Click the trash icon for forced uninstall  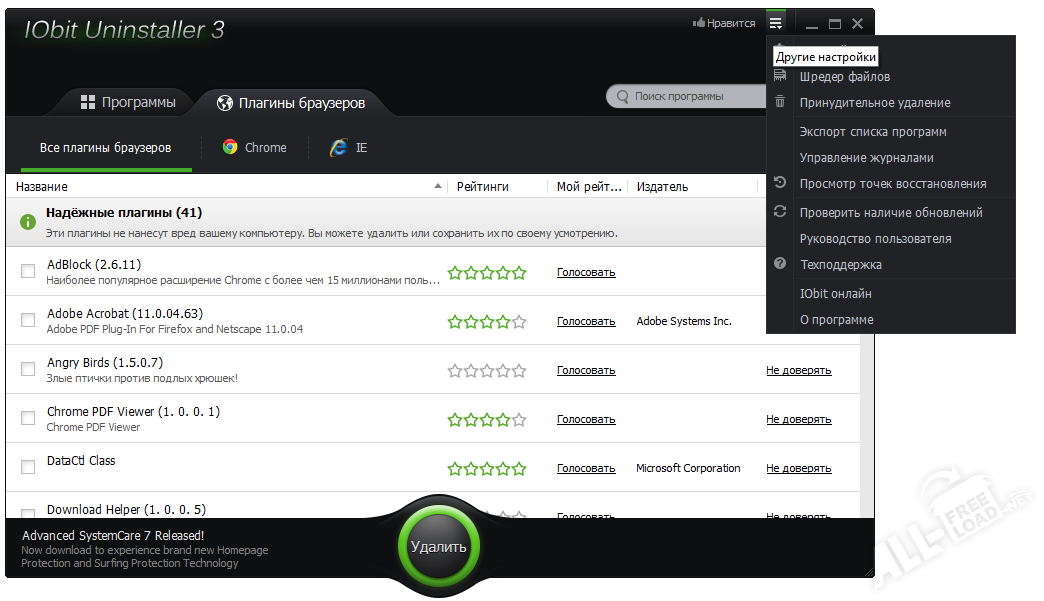(x=780, y=102)
